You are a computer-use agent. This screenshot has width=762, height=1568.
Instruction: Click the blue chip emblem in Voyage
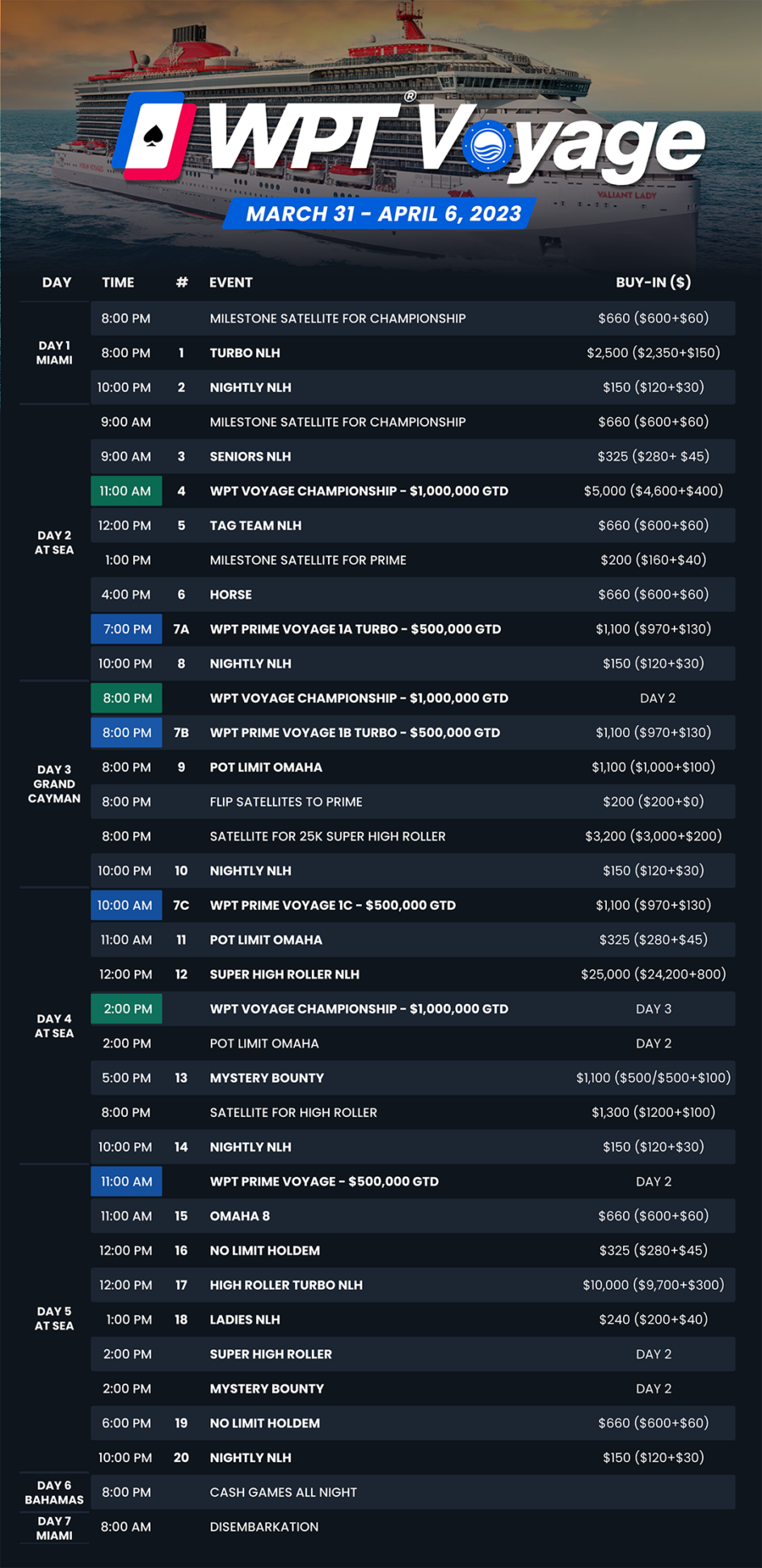click(488, 146)
